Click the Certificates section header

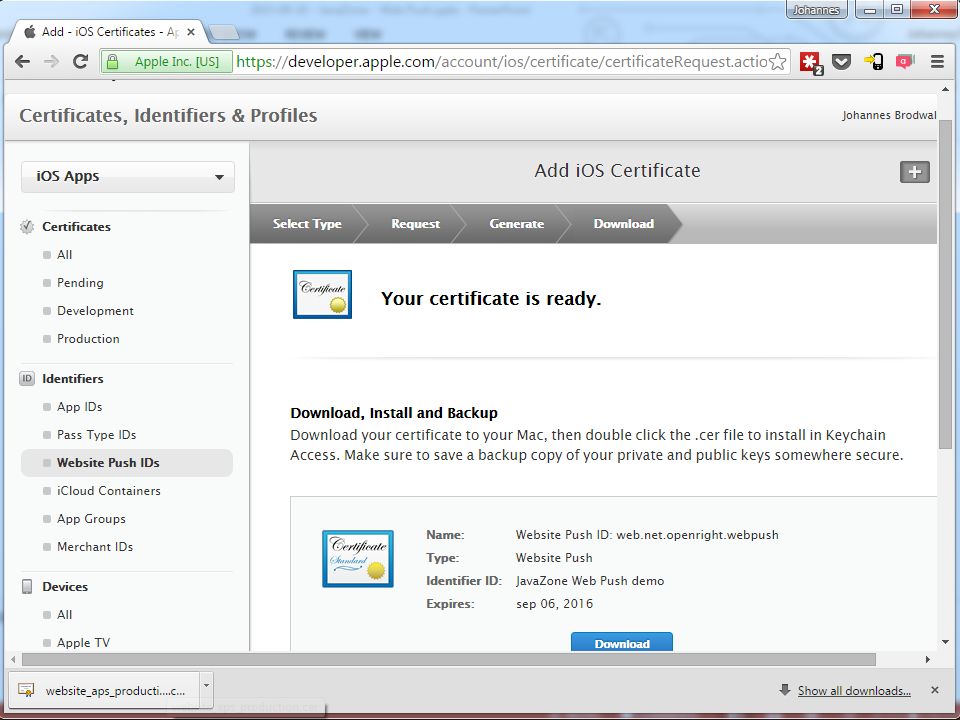77,227
